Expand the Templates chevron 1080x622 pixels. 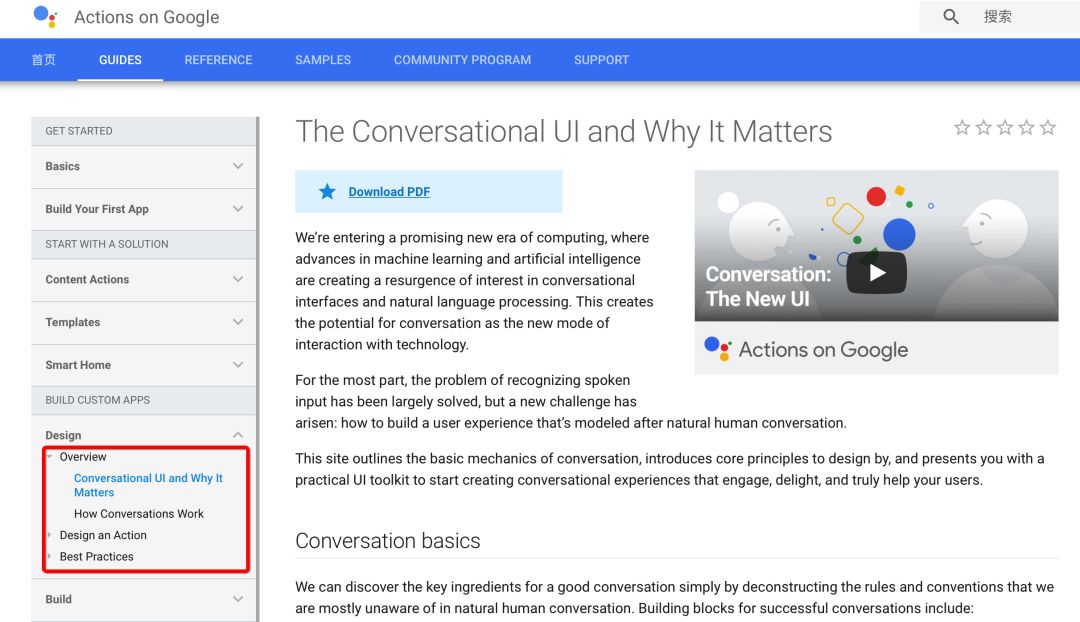click(238, 322)
